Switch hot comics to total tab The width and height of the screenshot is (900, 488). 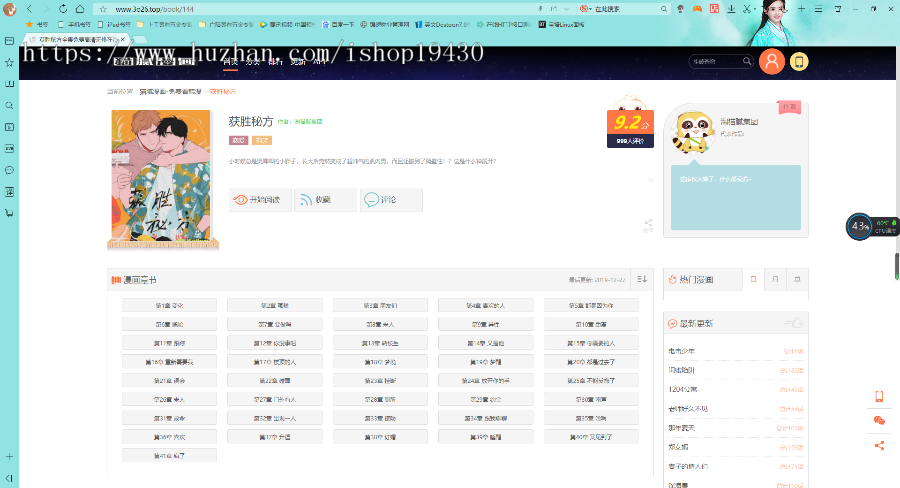tap(797, 280)
